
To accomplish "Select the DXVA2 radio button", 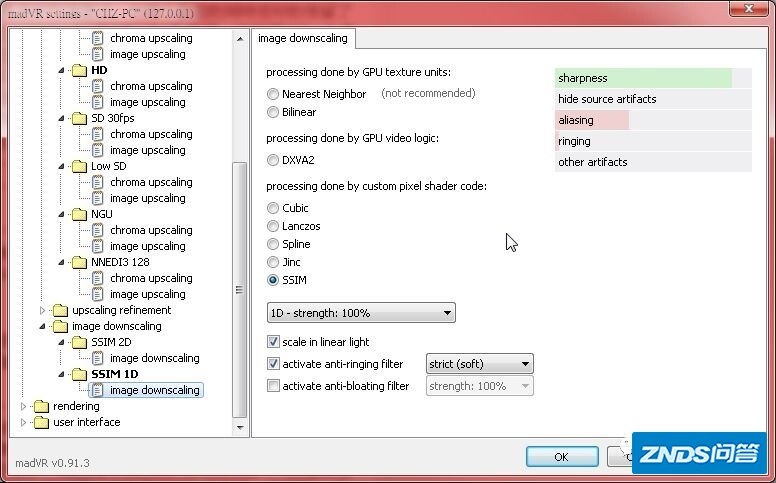I will coord(273,160).
